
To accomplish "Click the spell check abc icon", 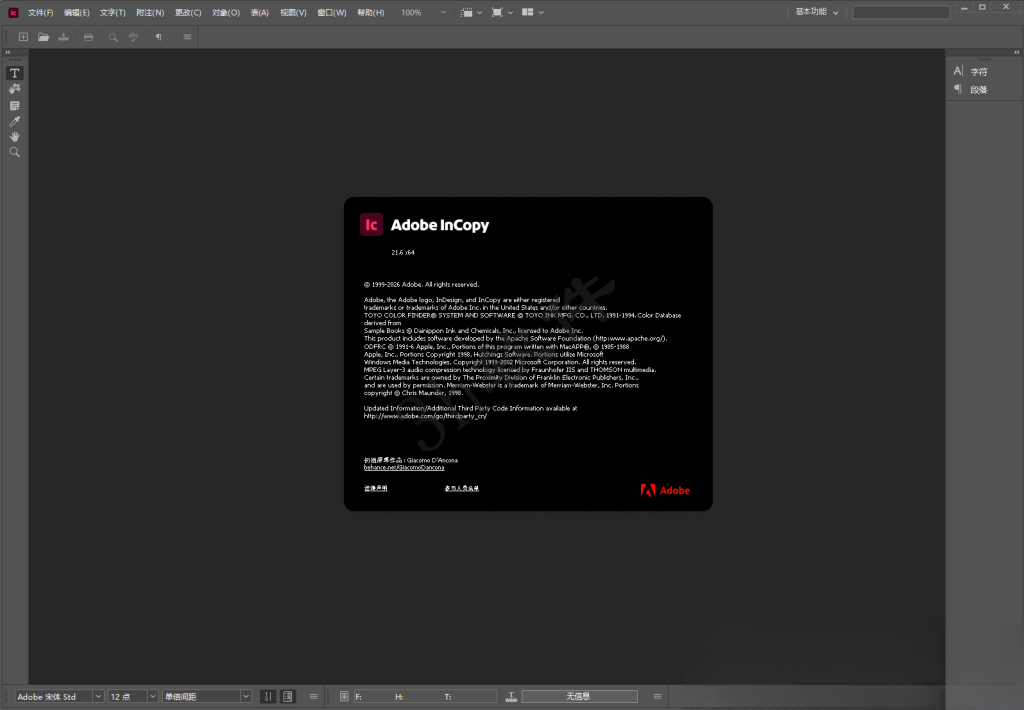I will coord(133,37).
